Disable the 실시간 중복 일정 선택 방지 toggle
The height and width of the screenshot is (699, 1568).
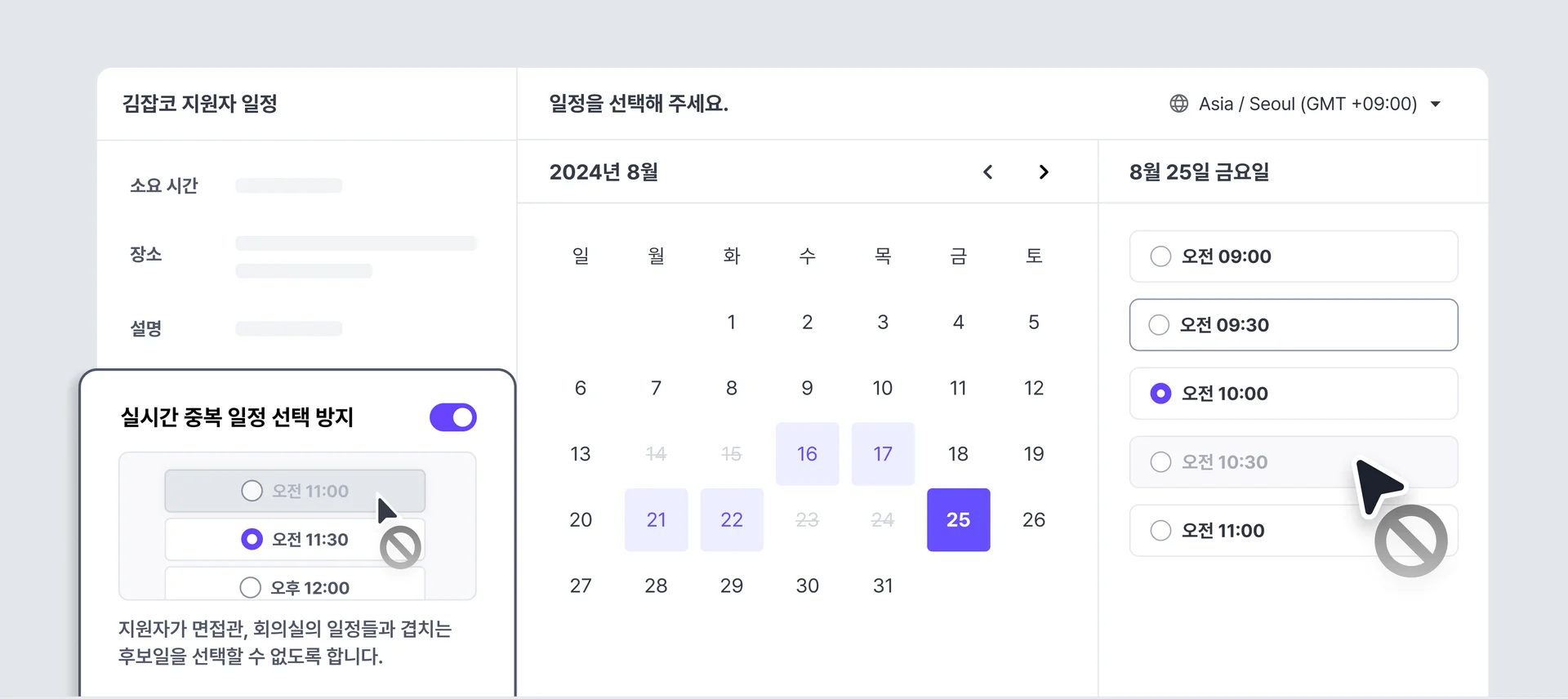click(x=452, y=417)
